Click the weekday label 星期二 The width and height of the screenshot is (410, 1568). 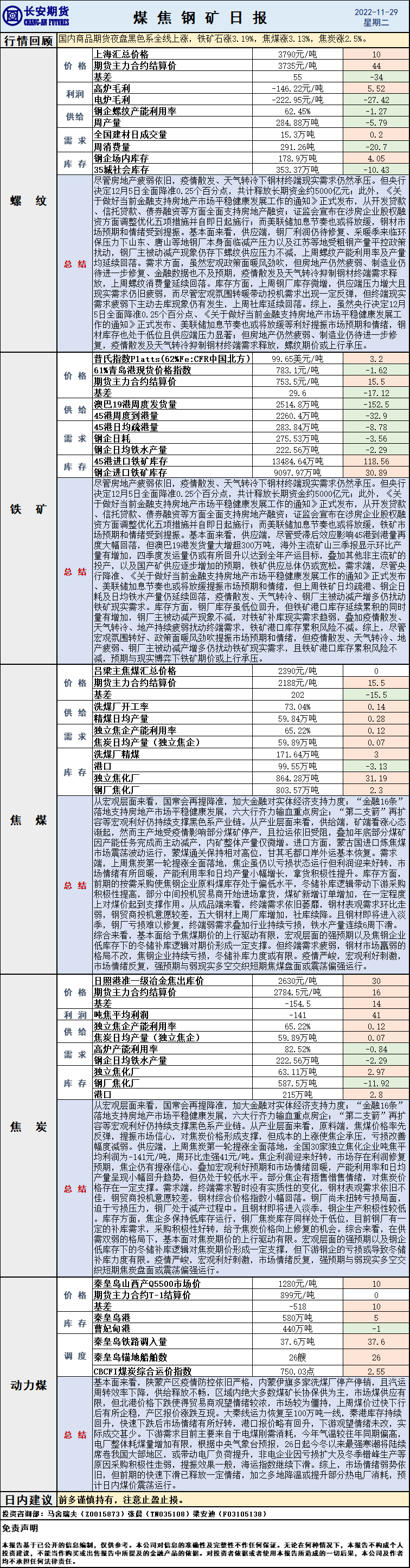pyautogui.click(x=376, y=23)
